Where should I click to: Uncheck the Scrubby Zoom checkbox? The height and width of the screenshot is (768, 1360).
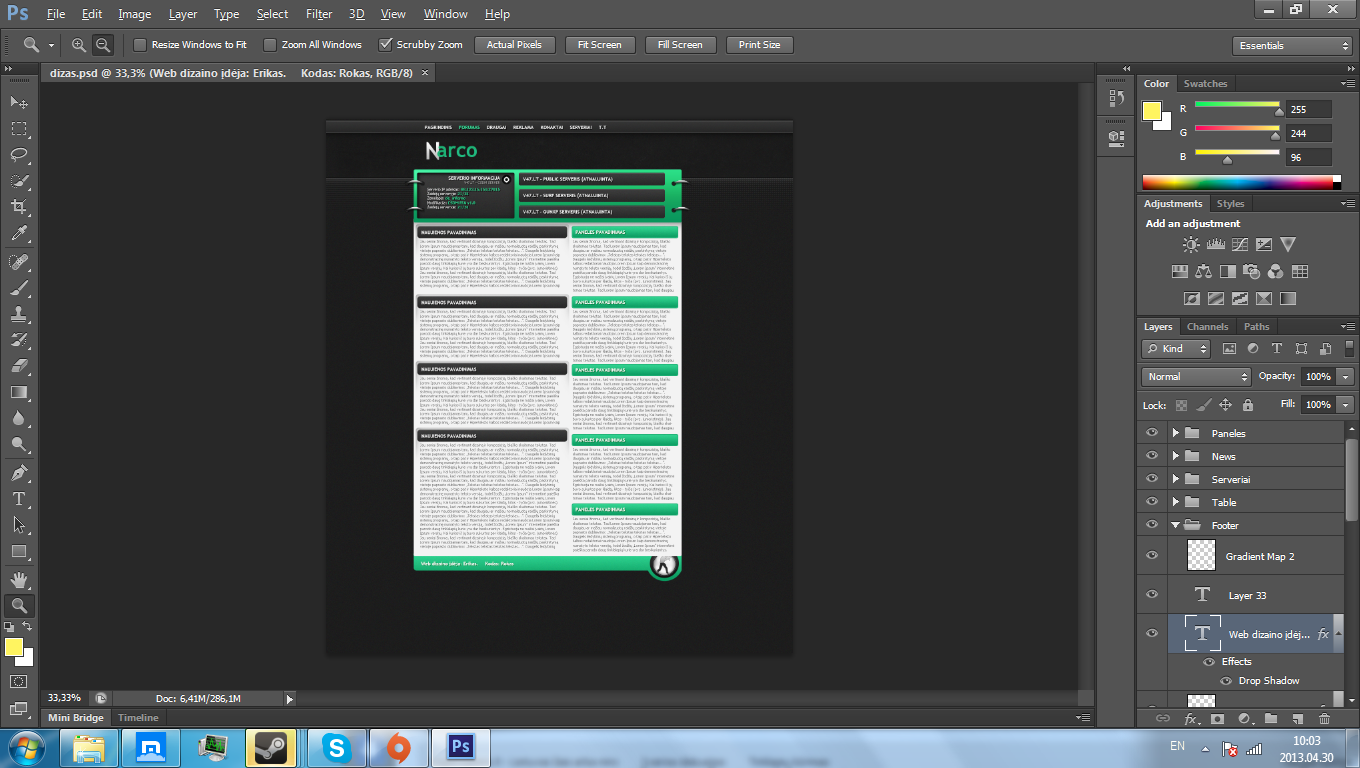point(385,45)
